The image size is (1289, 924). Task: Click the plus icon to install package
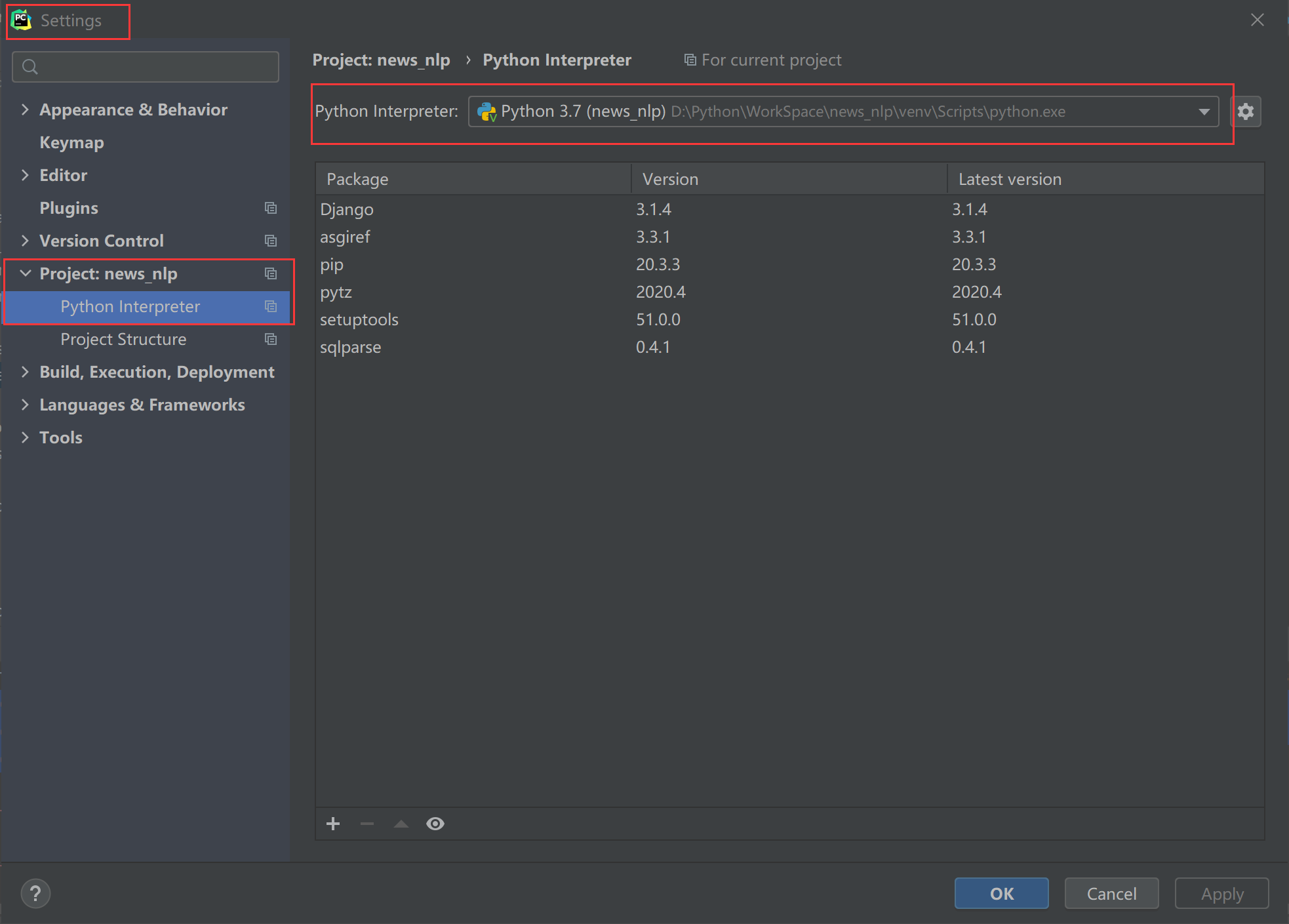pos(333,824)
